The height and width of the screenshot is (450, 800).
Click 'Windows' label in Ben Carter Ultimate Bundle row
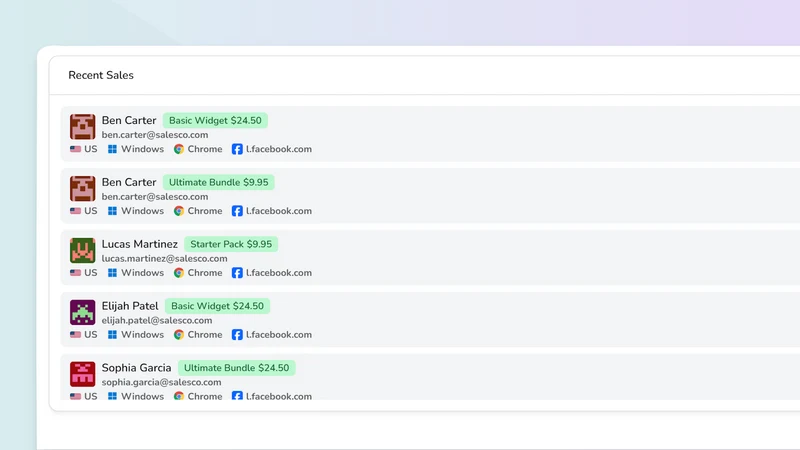click(x=142, y=211)
